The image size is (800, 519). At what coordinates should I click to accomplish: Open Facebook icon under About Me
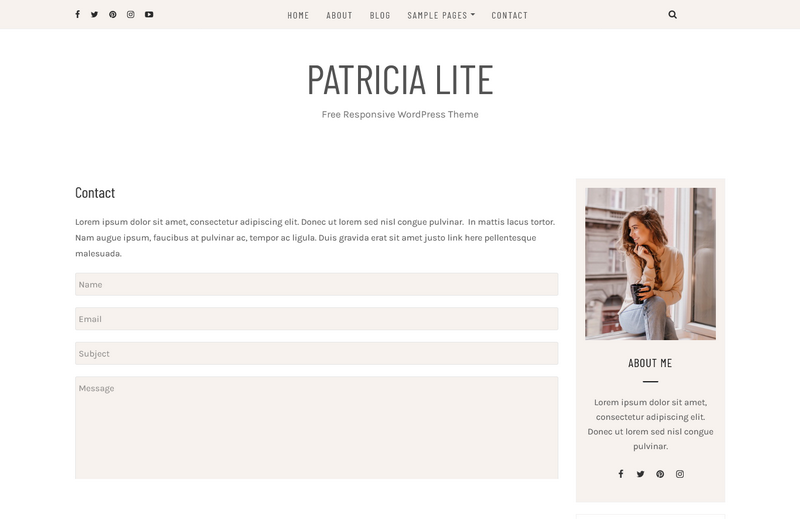(x=621, y=474)
